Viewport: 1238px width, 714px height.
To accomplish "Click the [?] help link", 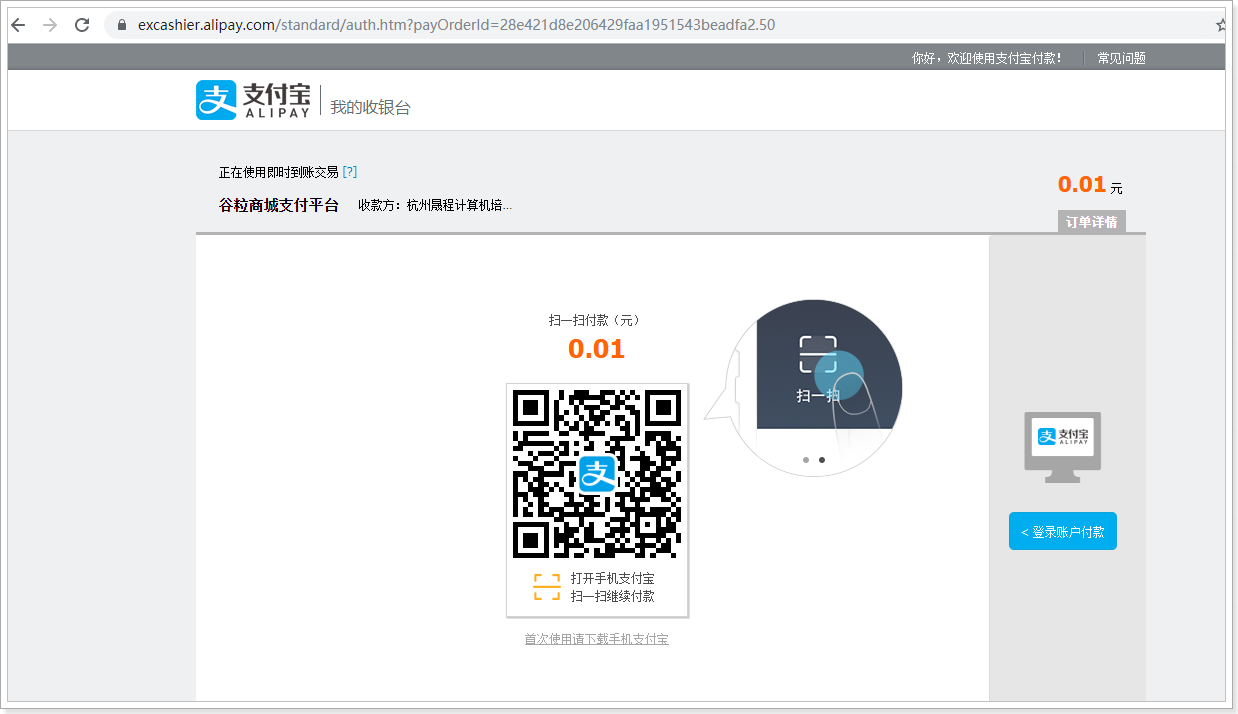I will pos(350,172).
